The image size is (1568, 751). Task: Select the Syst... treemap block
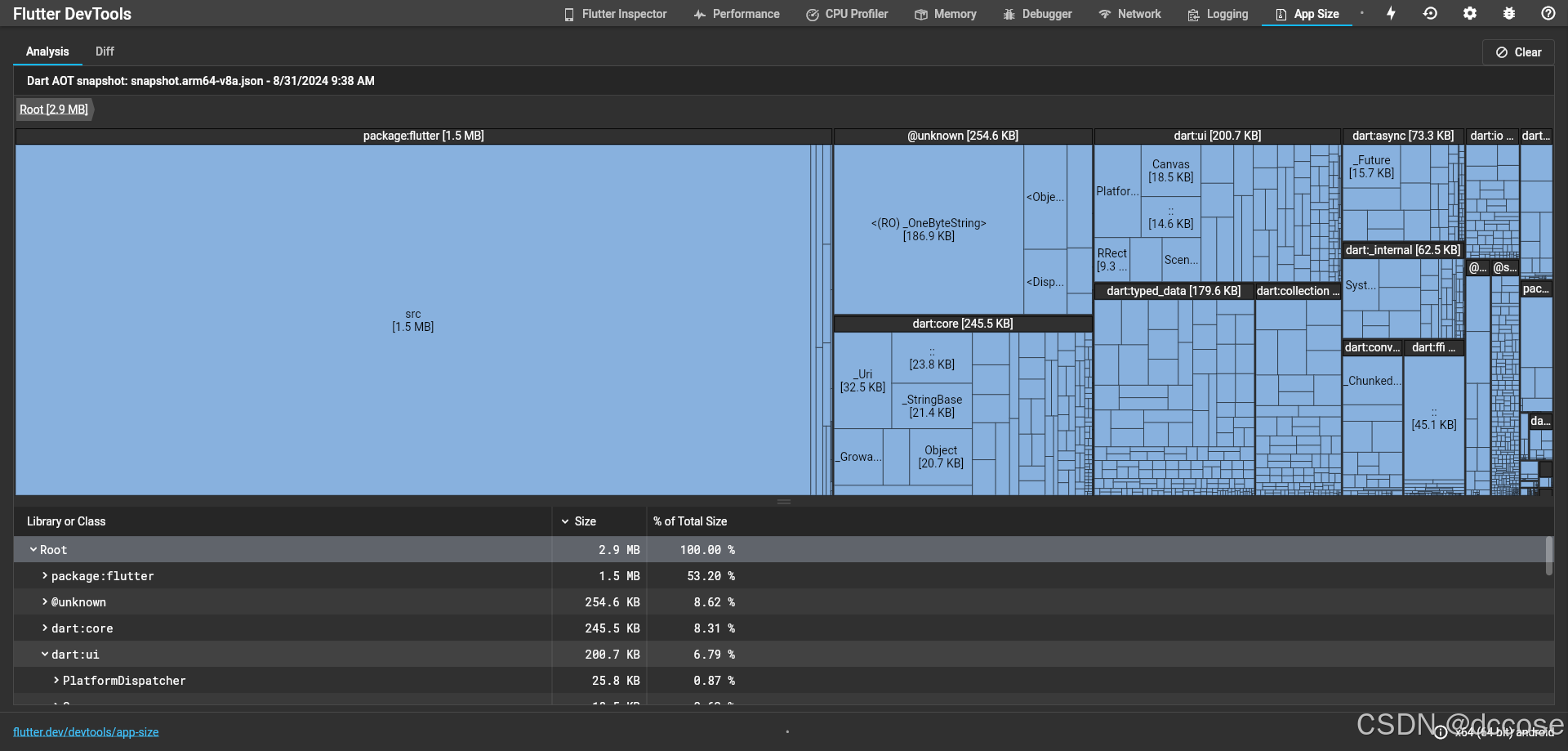click(1361, 285)
